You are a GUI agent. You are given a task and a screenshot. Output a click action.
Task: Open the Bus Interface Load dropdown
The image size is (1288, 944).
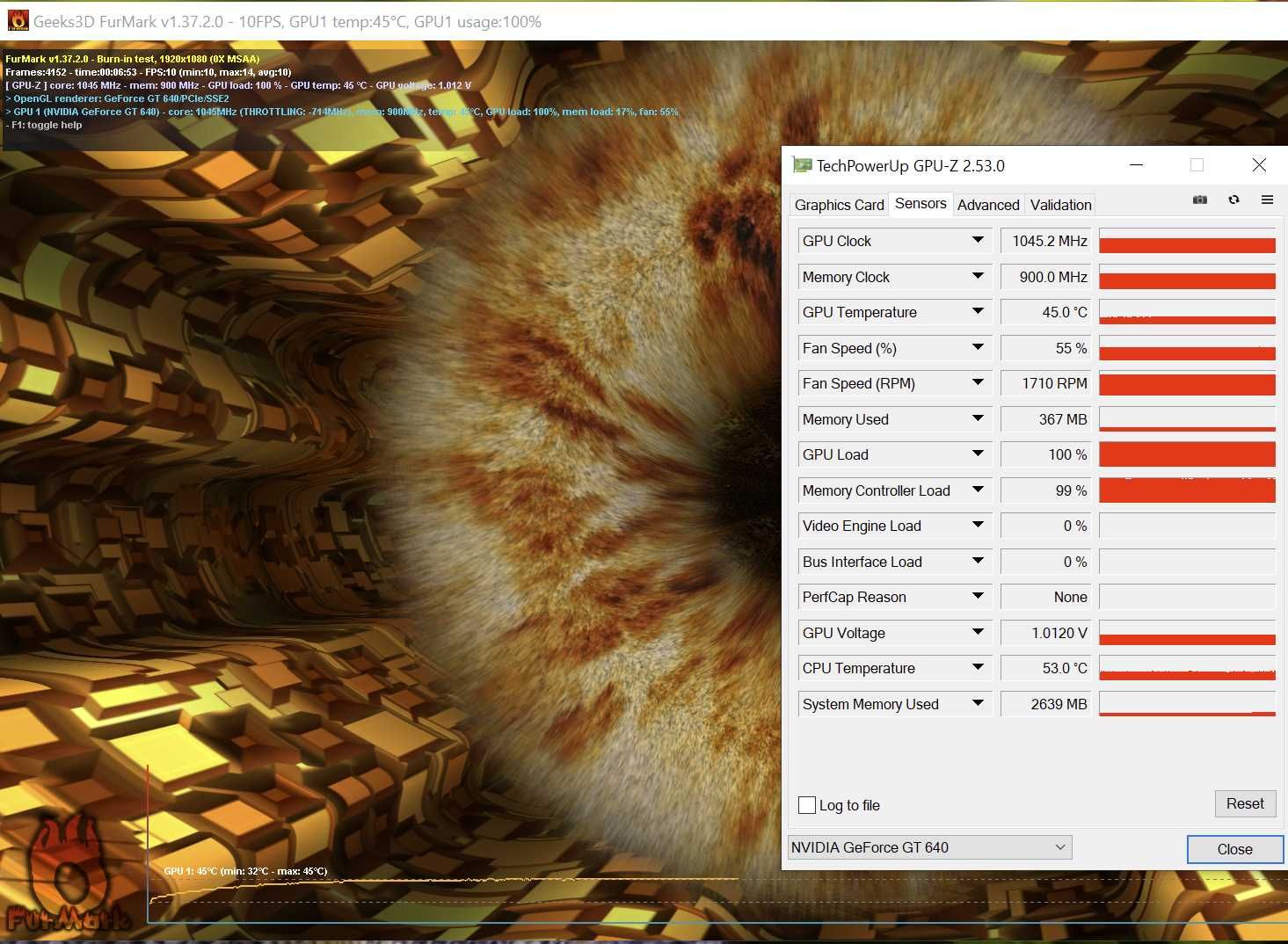978,561
